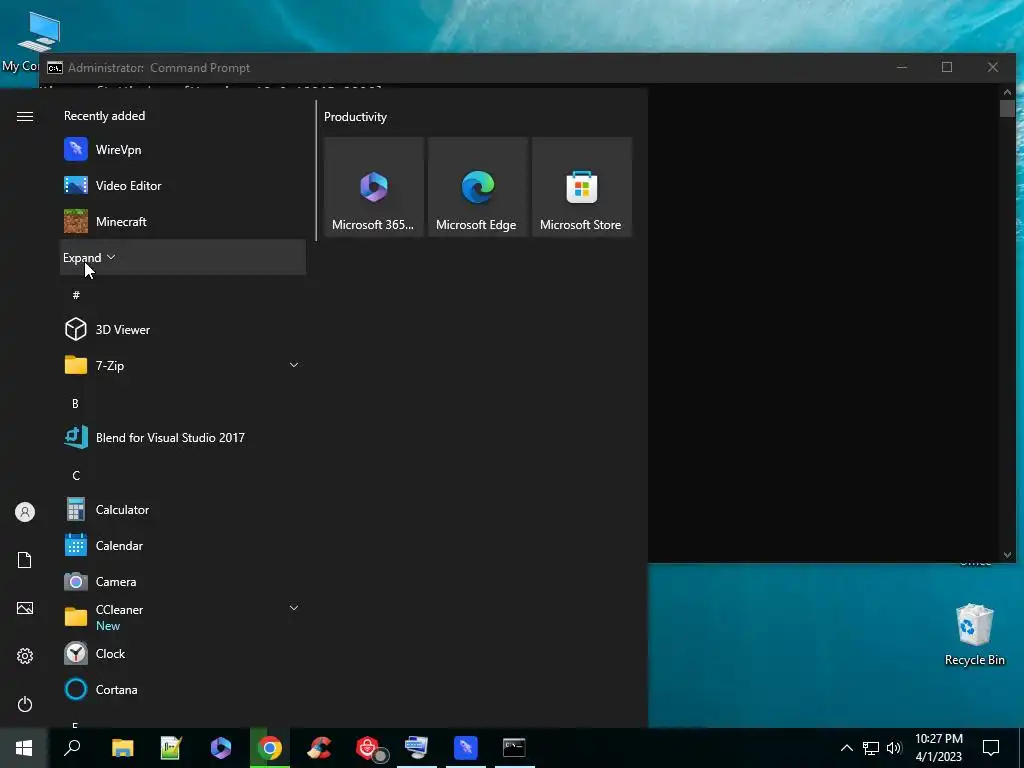Open Minecraft from Recently added
The image size is (1024, 768).
coord(183,221)
